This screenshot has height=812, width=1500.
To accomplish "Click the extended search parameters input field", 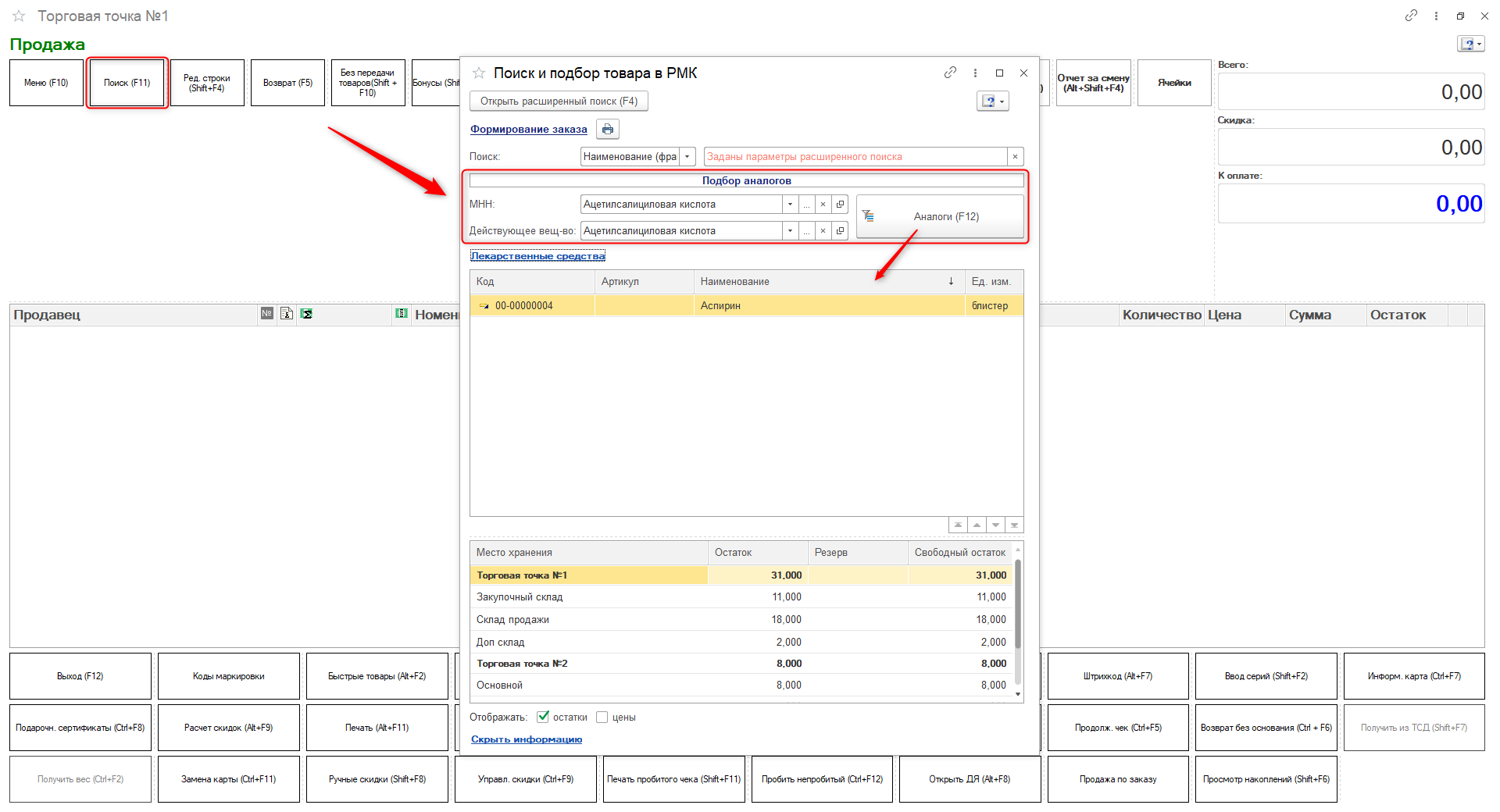I will [855, 156].
